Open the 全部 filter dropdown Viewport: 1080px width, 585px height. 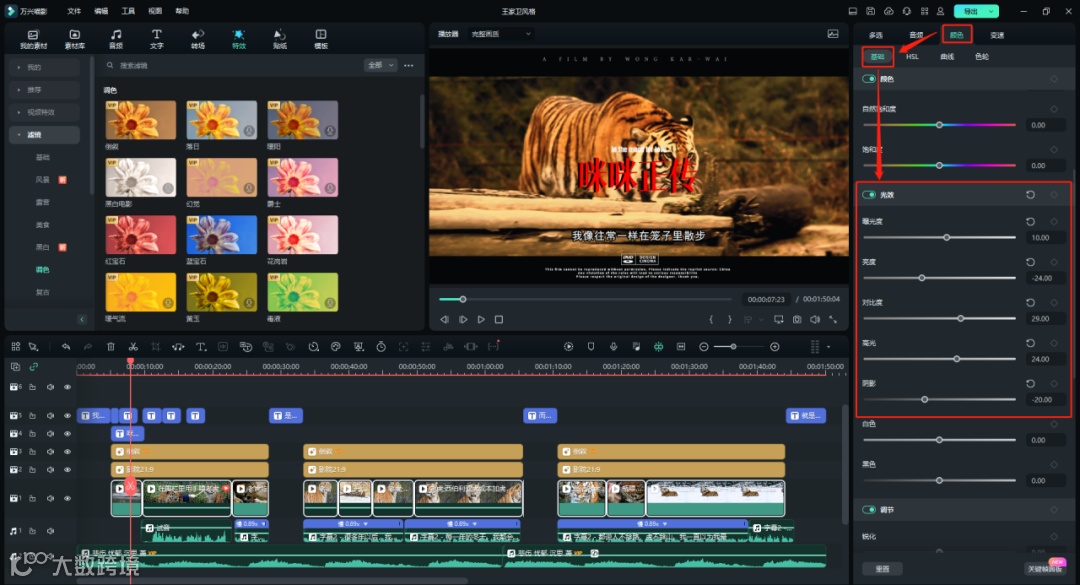(x=380, y=65)
